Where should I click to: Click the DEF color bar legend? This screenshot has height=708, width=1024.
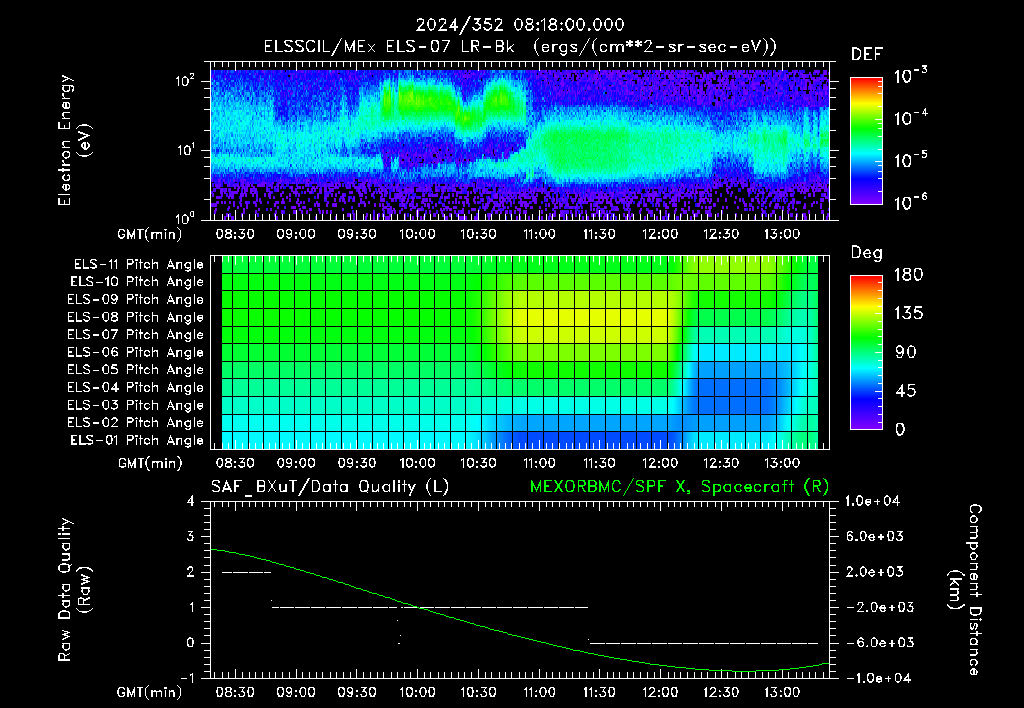pos(866,141)
